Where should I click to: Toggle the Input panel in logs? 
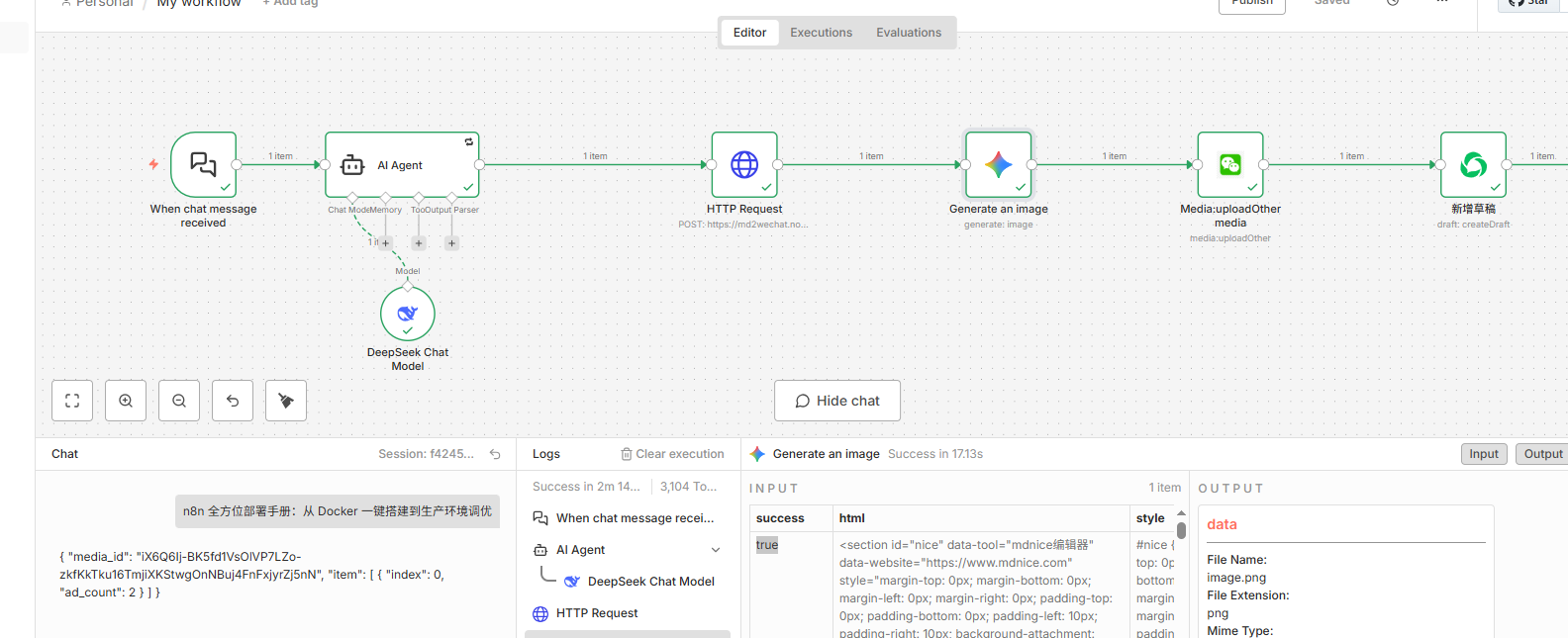click(x=1483, y=454)
